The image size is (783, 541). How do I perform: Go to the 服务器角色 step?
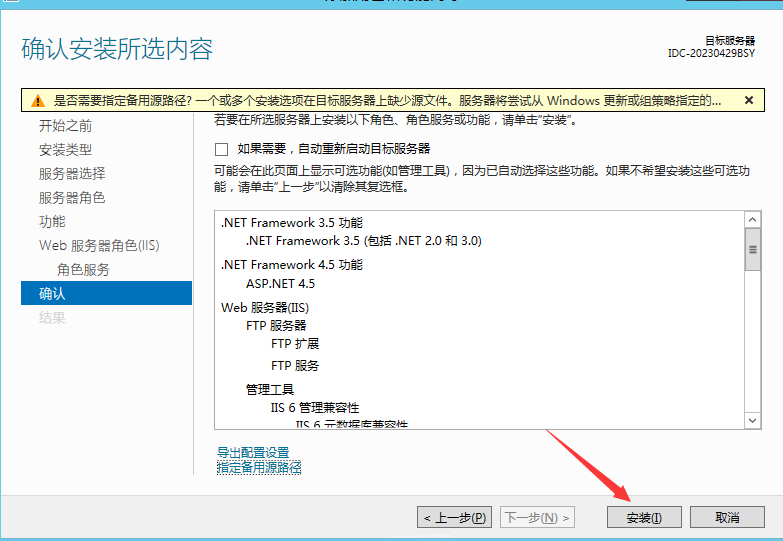click(72, 198)
